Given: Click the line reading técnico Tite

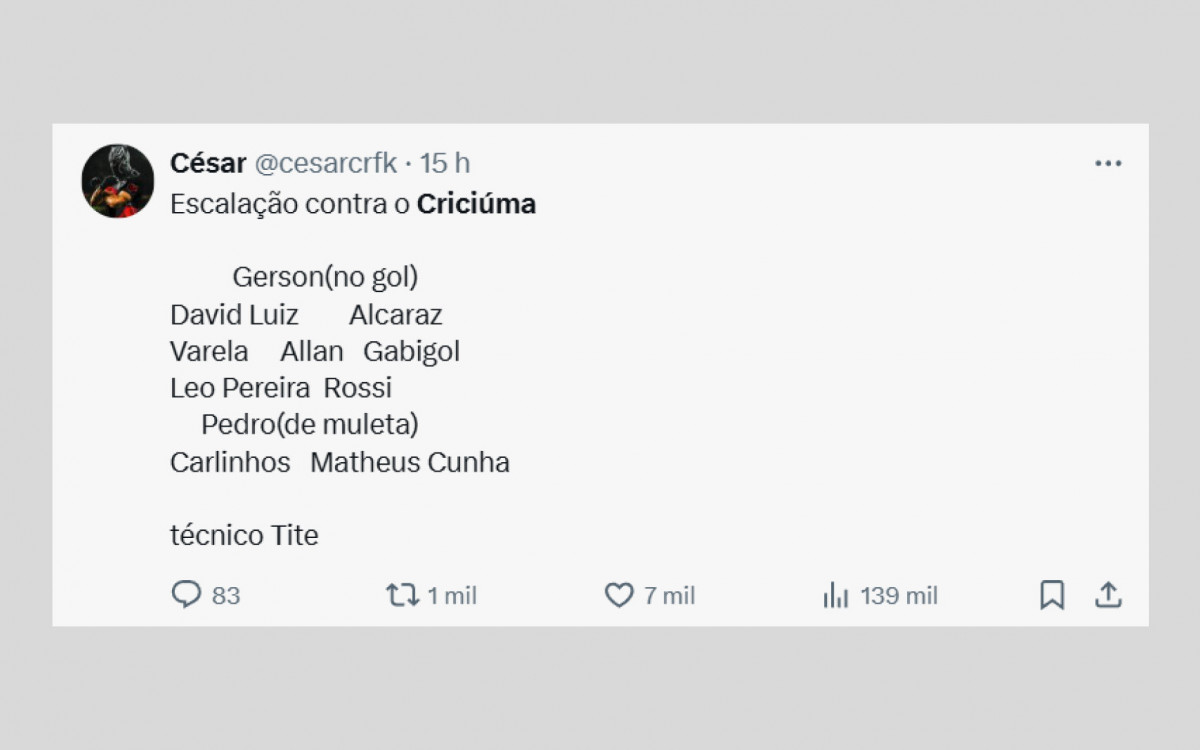Looking at the screenshot, I should pyautogui.click(x=243, y=535).
